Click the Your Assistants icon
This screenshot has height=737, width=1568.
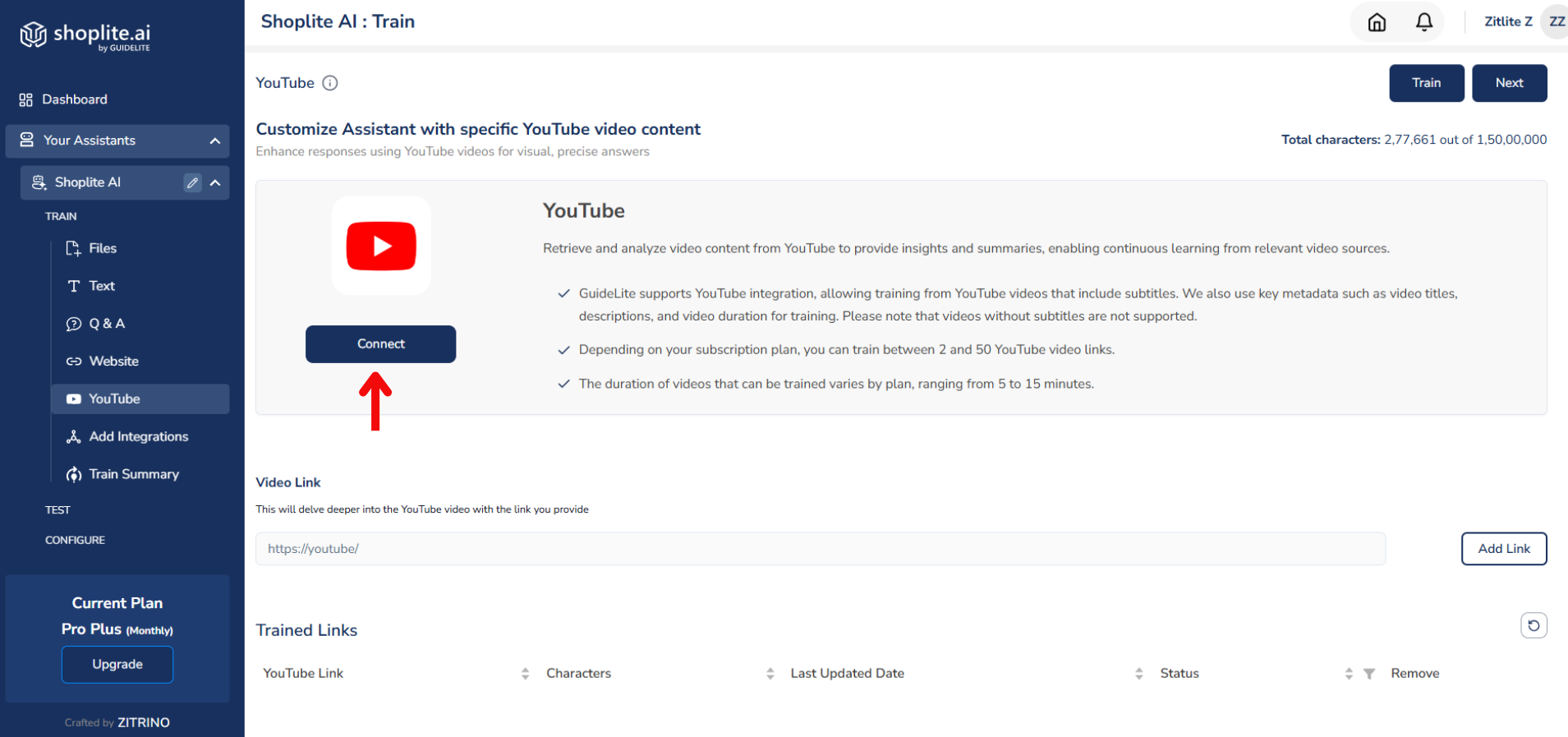point(27,140)
